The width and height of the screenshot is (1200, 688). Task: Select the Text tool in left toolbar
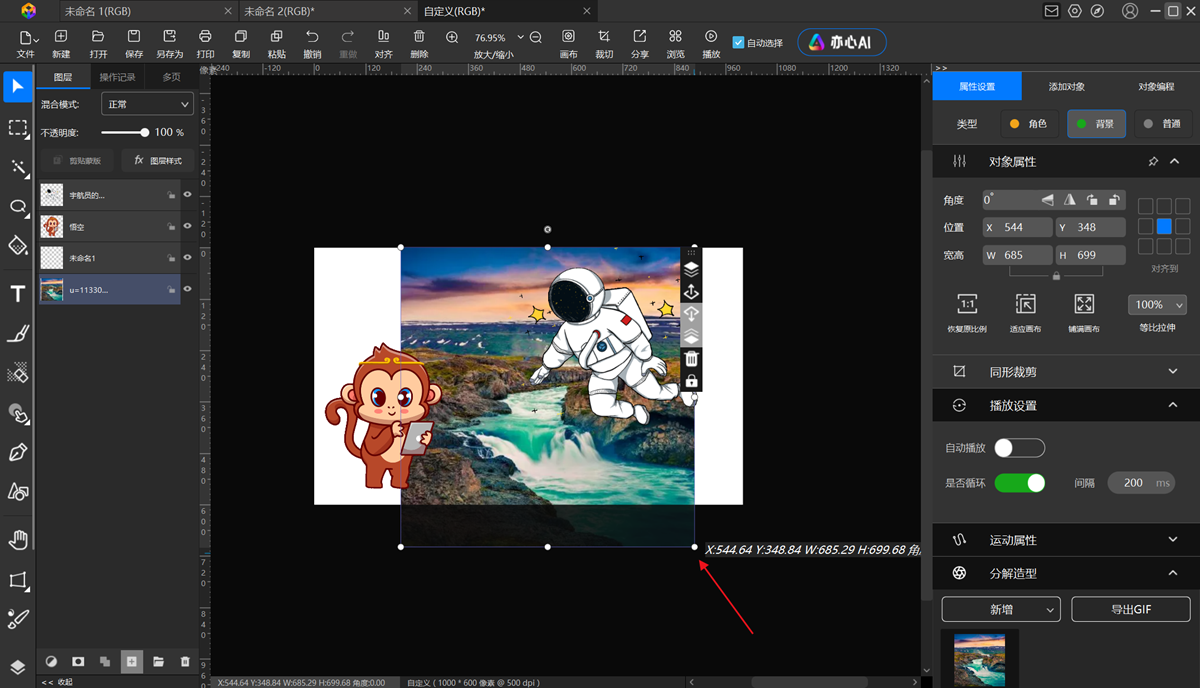[x=18, y=293]
